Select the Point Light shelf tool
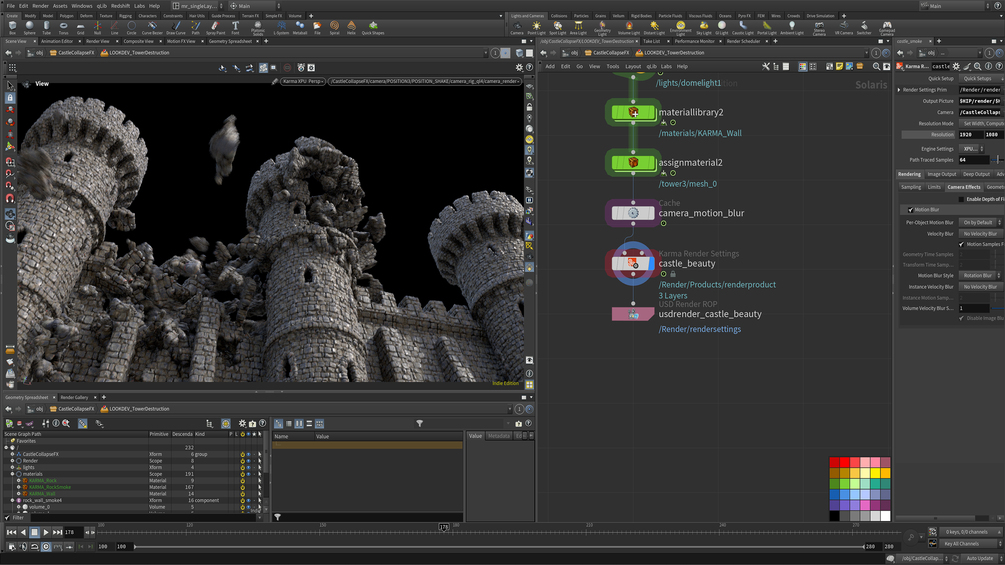 coord(537,27)
